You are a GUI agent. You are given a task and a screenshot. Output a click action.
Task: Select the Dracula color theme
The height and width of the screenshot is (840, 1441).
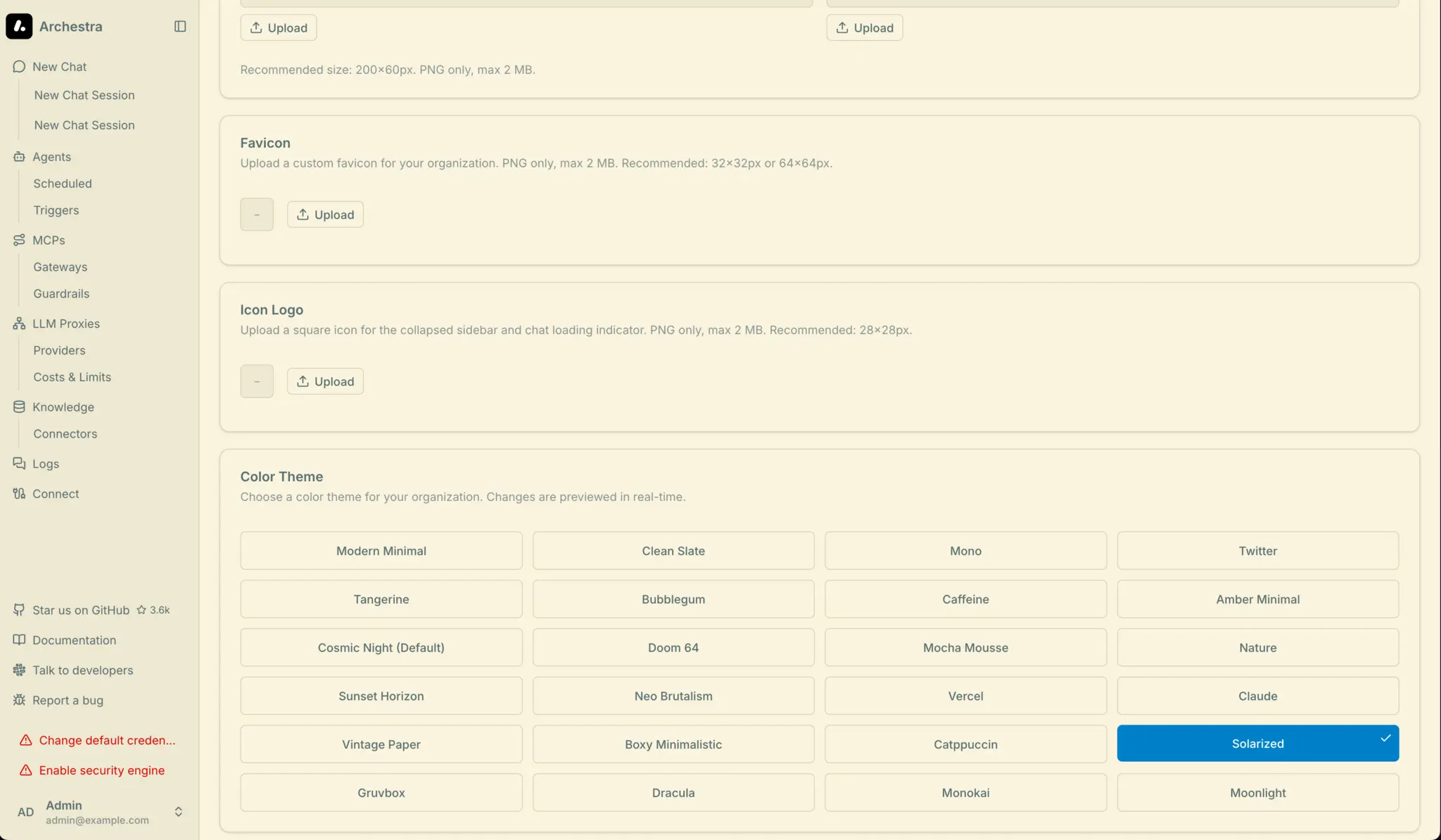coord(673,793)
